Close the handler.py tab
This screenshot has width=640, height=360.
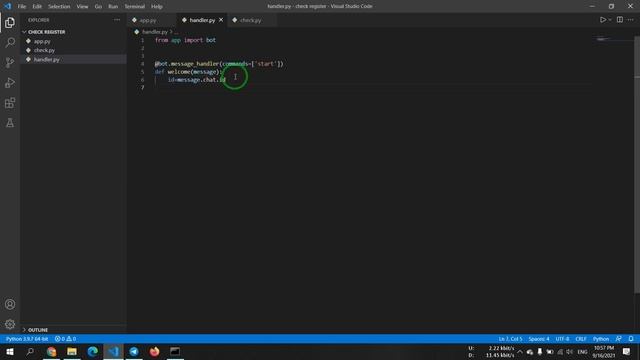[x=221, y=20]
